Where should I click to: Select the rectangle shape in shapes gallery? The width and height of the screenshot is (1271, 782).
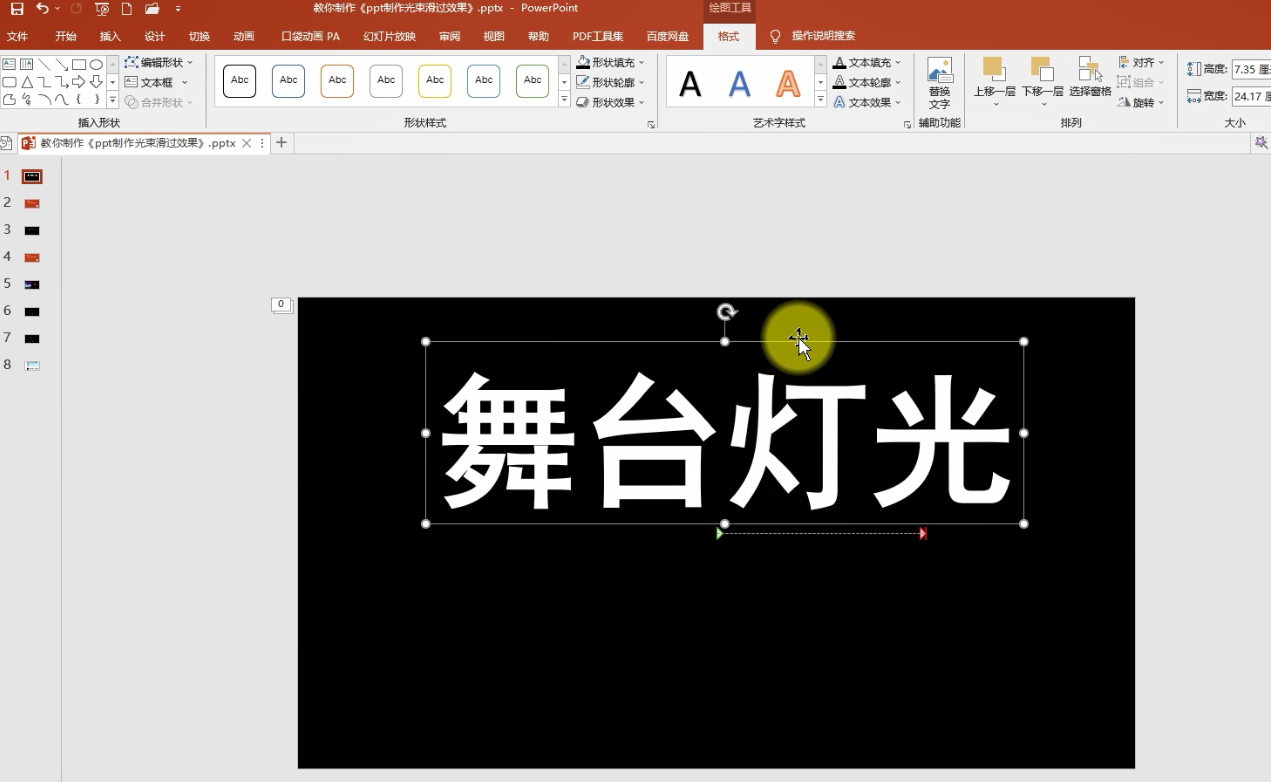[79, 64]
